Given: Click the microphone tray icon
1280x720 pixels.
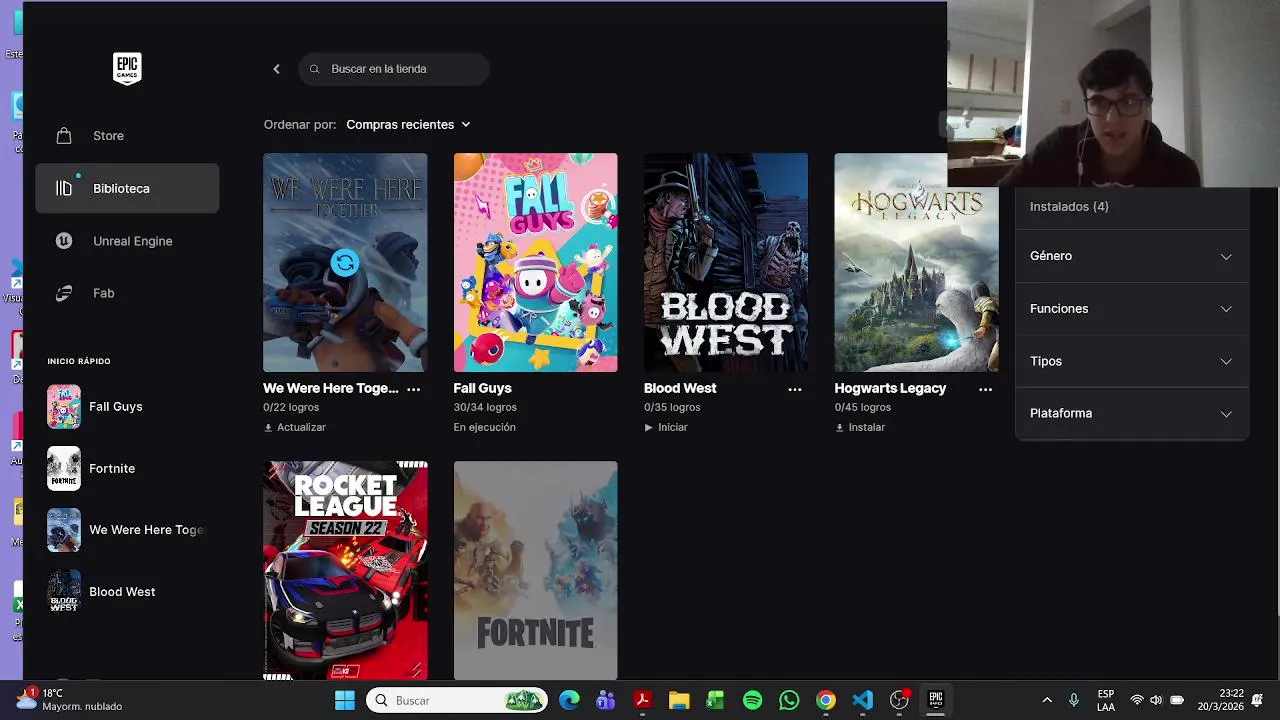Looking at the screenshot, I should (1074, 700).
